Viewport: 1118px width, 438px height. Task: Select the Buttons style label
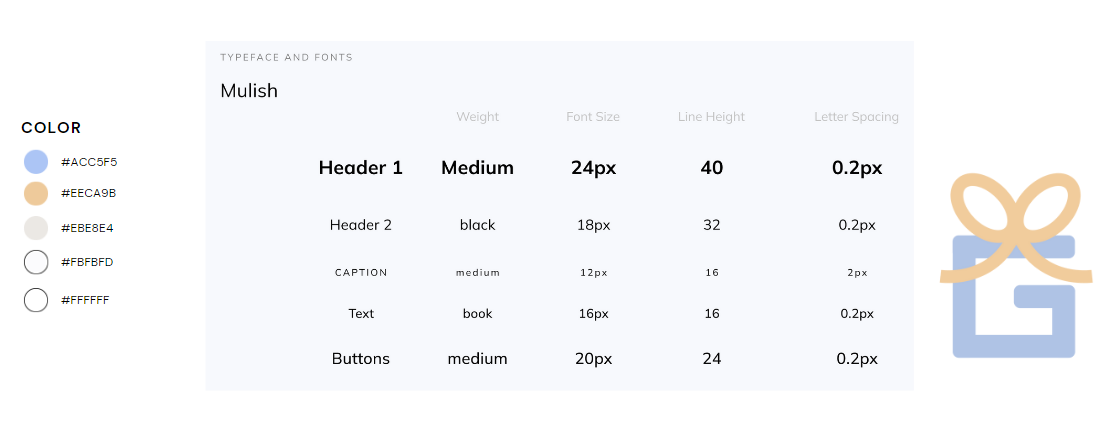(361, 358)
